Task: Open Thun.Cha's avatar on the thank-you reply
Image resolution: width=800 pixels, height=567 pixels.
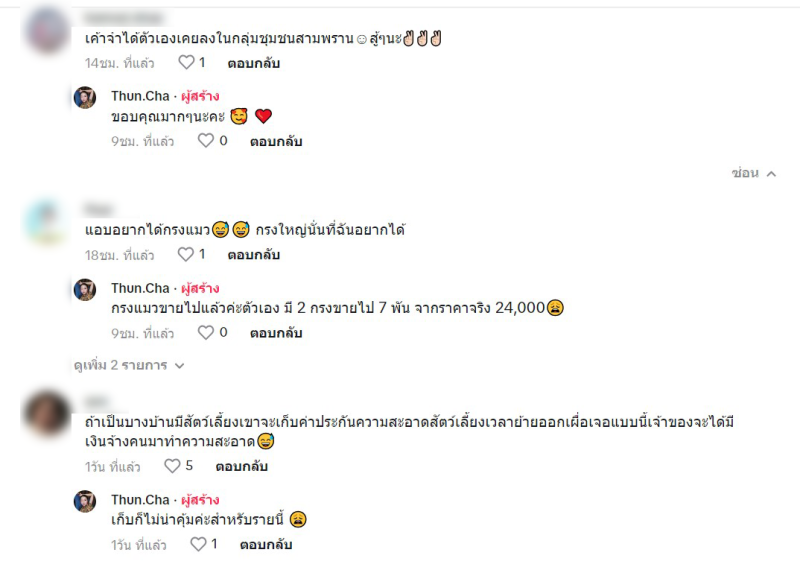Action: coord(85,97)
